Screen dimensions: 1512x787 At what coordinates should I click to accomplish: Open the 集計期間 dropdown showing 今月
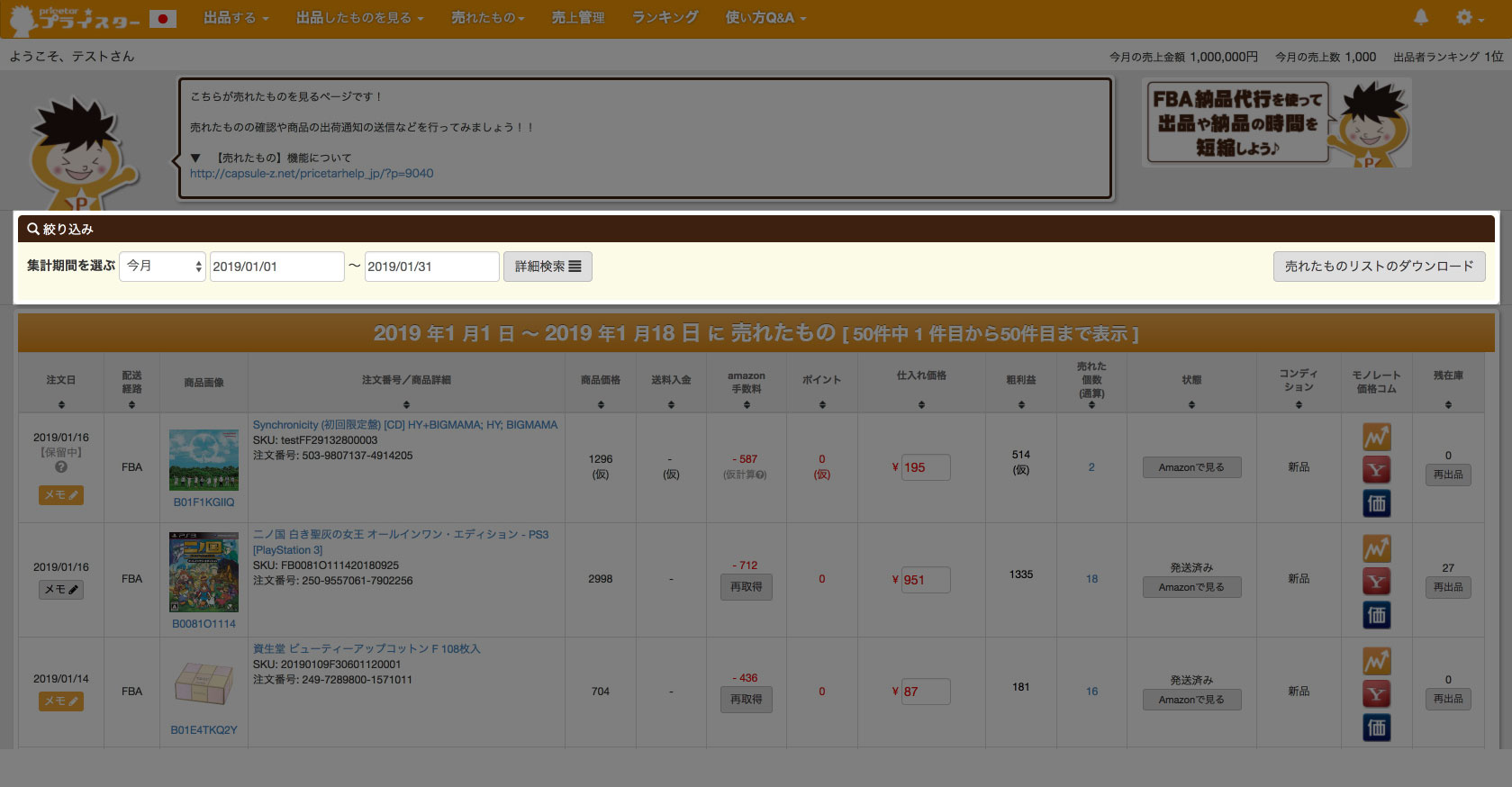coord(162,266)
